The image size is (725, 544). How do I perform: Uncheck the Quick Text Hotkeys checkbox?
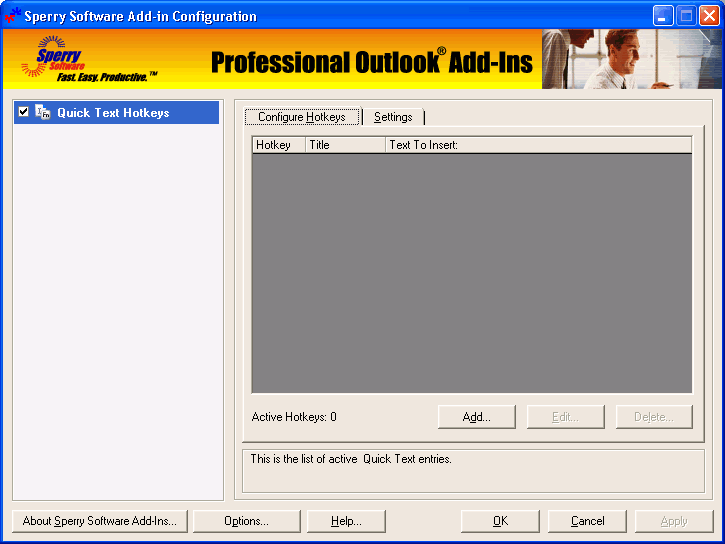[x=24, y=112]
